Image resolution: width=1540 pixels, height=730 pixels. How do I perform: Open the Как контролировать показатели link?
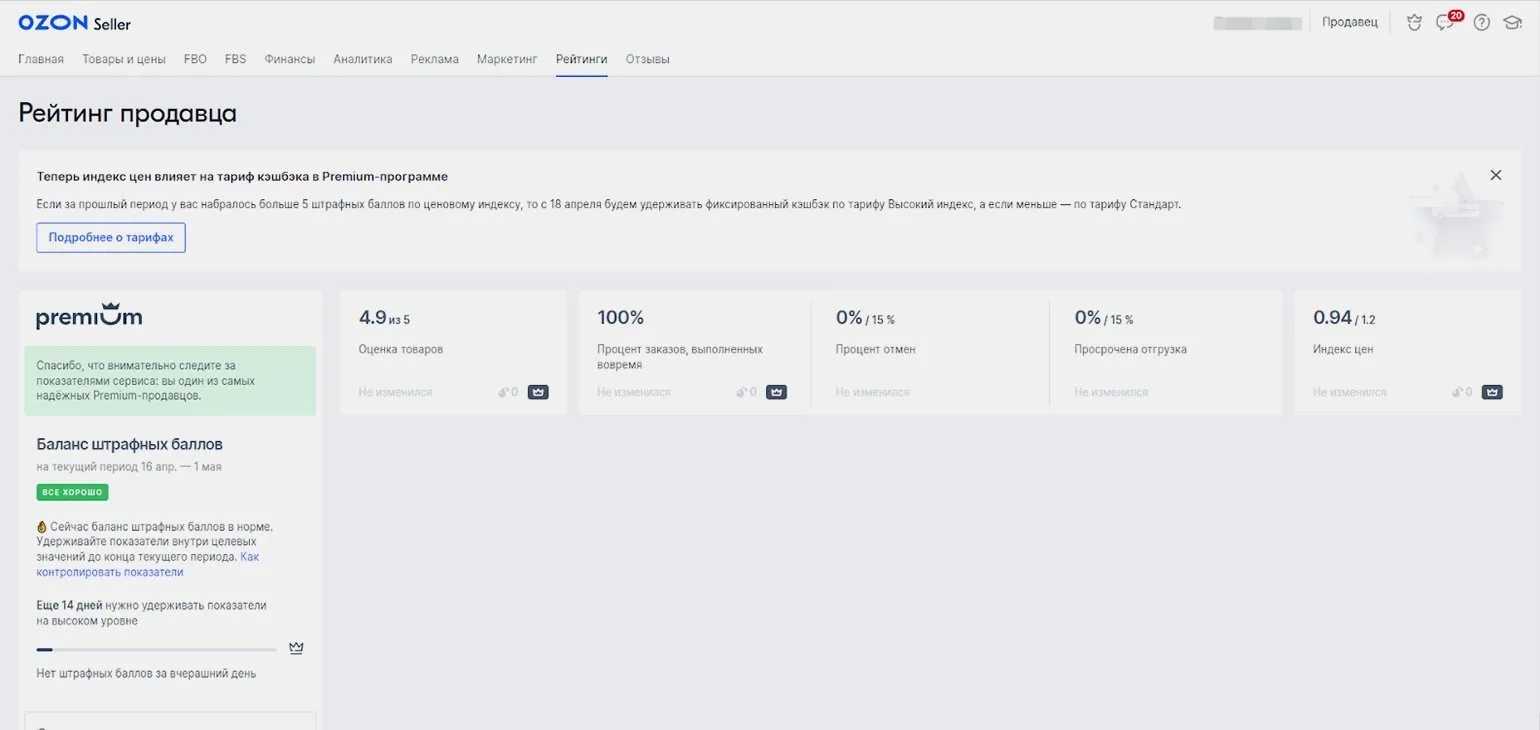coord(148,564)
